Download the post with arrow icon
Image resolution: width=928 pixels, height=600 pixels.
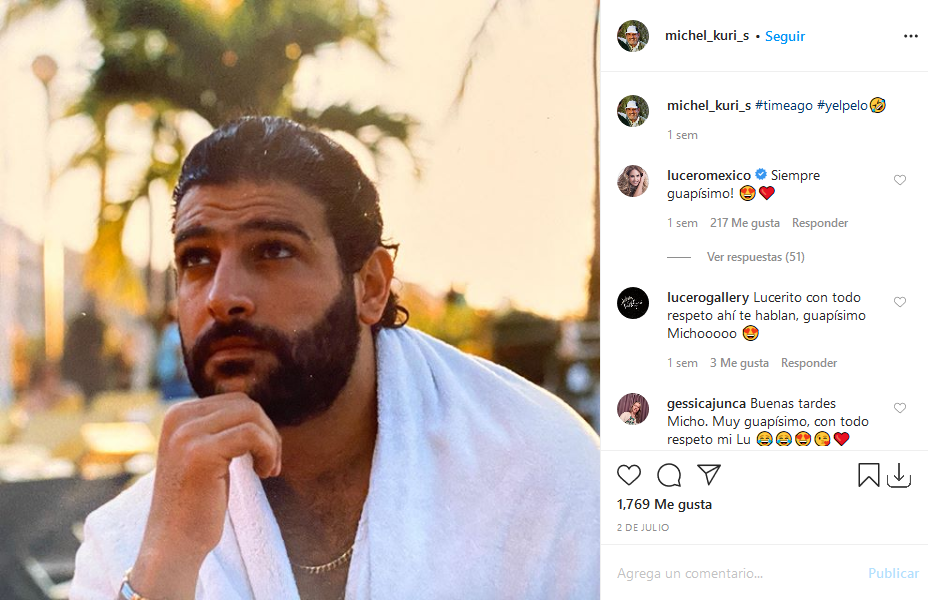[x=899, y=475]
